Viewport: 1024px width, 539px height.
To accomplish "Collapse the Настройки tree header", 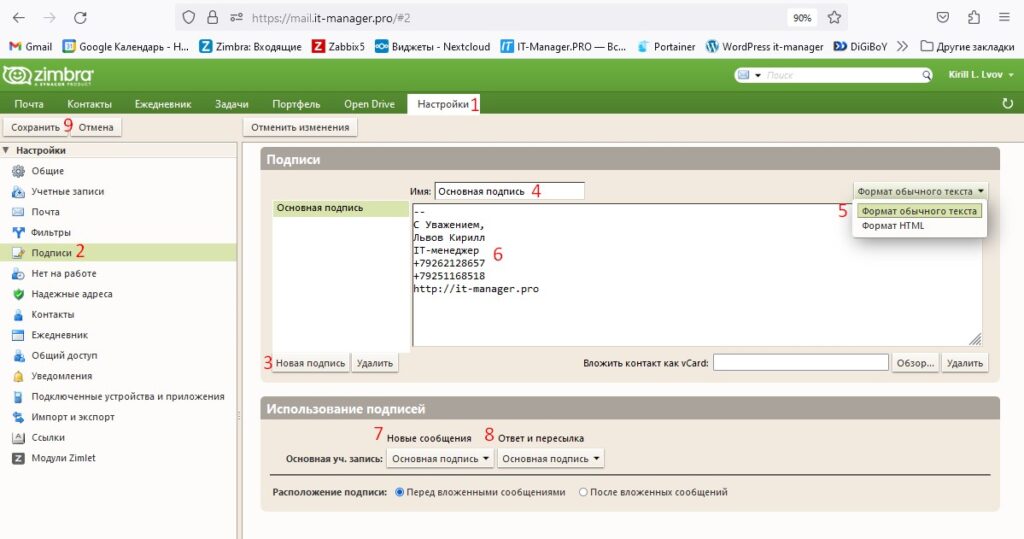I will (6, 150).
